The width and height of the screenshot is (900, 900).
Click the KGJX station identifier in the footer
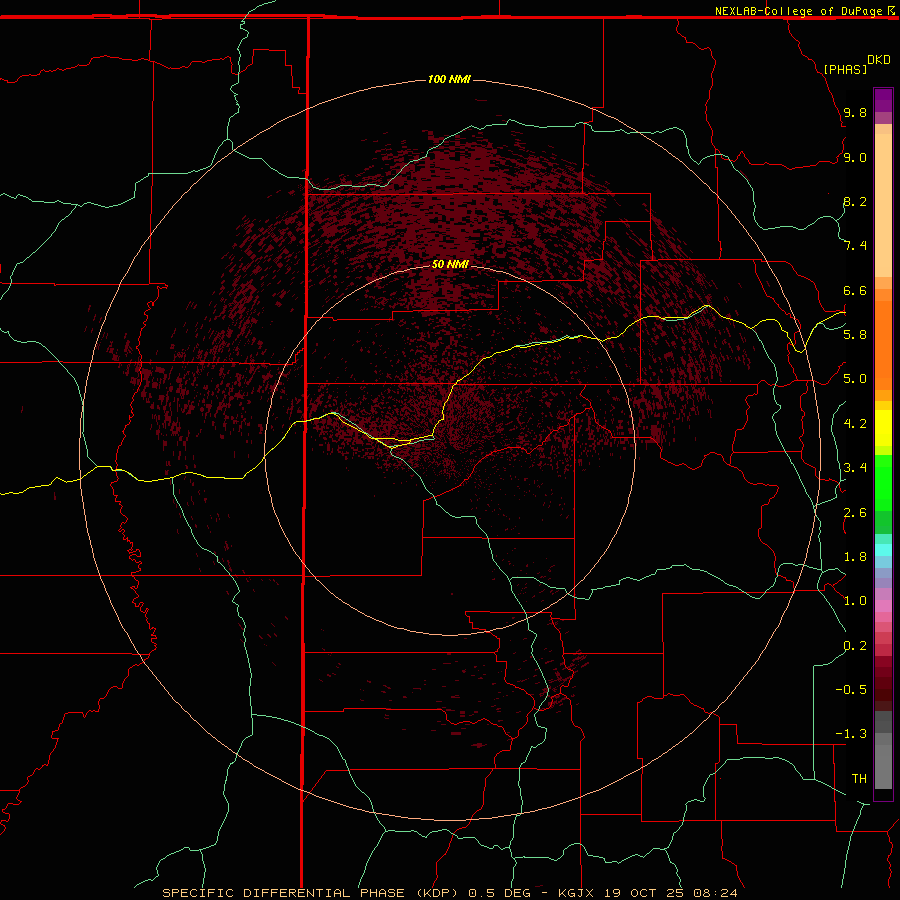pos(577,893)
